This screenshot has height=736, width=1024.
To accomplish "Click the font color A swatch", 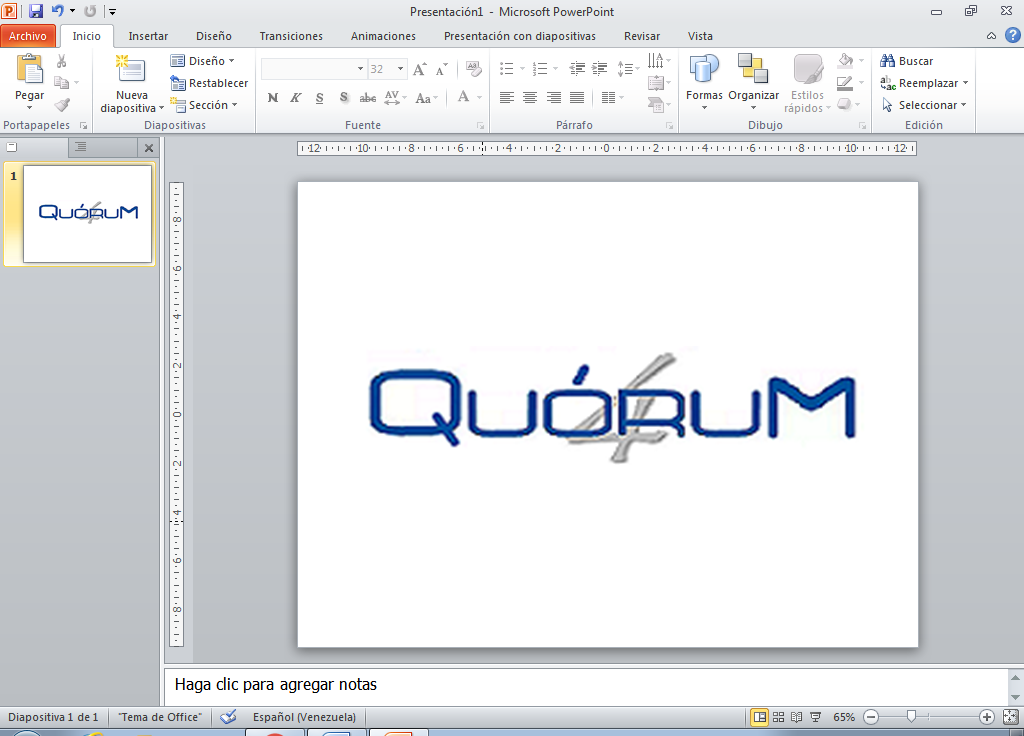I will [464, 98].
